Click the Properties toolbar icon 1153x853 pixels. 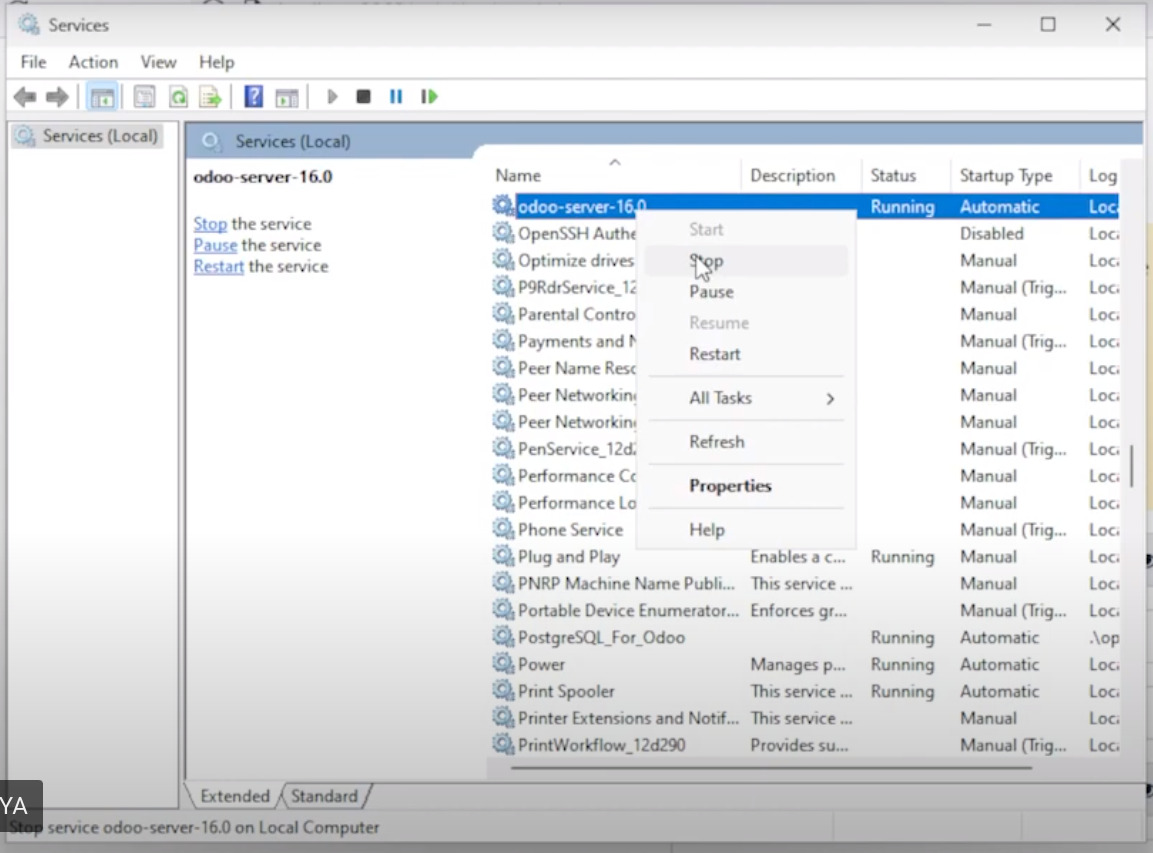(145, 97)
